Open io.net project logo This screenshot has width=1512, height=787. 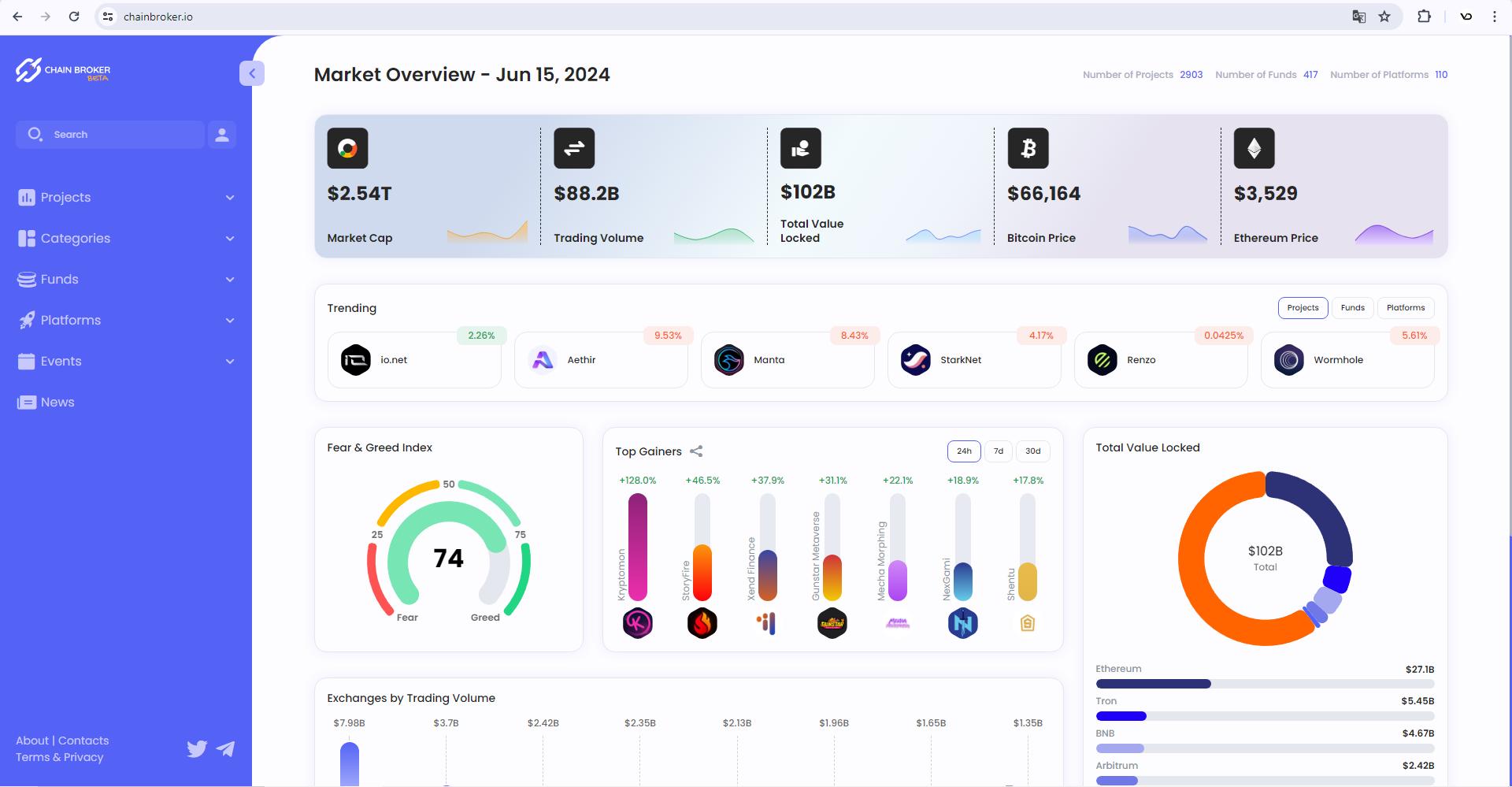[x=356, y=360]
